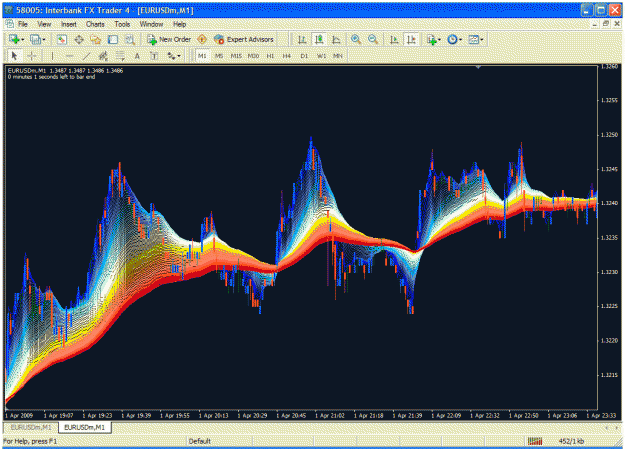The image size is (625, 449).
Task: Open the Templates dropdown
Action: coord(476,39)
